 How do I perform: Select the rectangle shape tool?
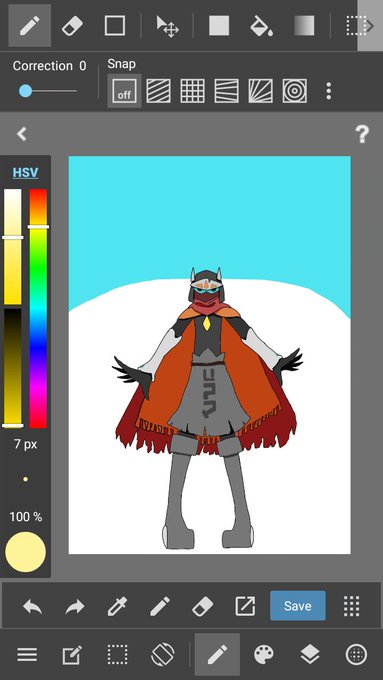(115, 26)
